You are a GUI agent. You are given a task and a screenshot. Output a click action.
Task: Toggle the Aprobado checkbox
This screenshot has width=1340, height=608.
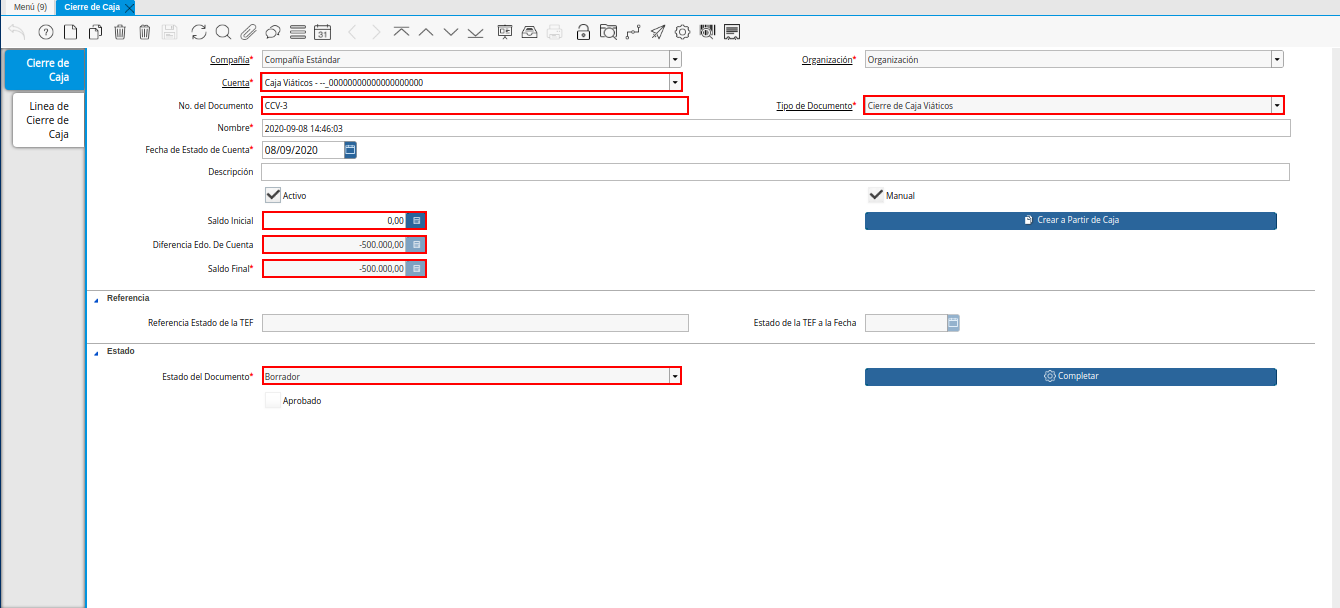tap(272, 400)
